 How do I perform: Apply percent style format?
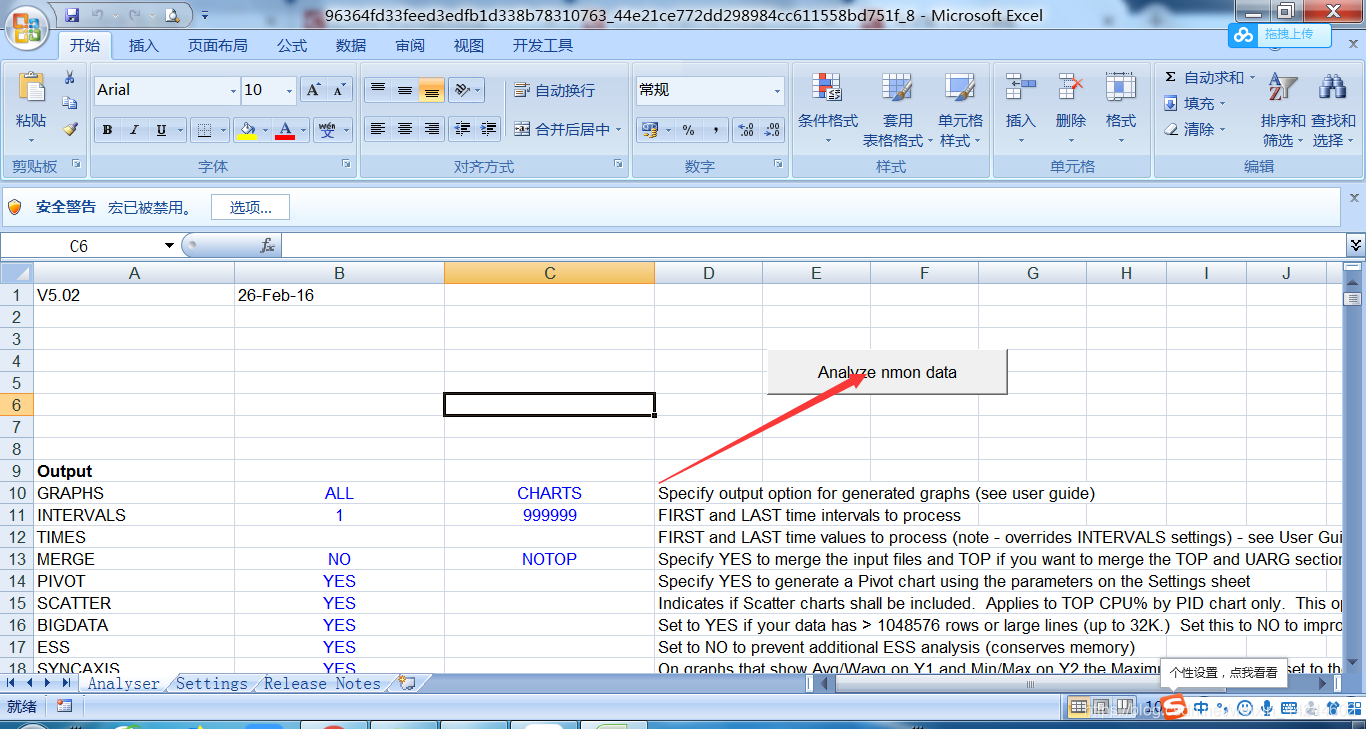[x=688, y=130]
